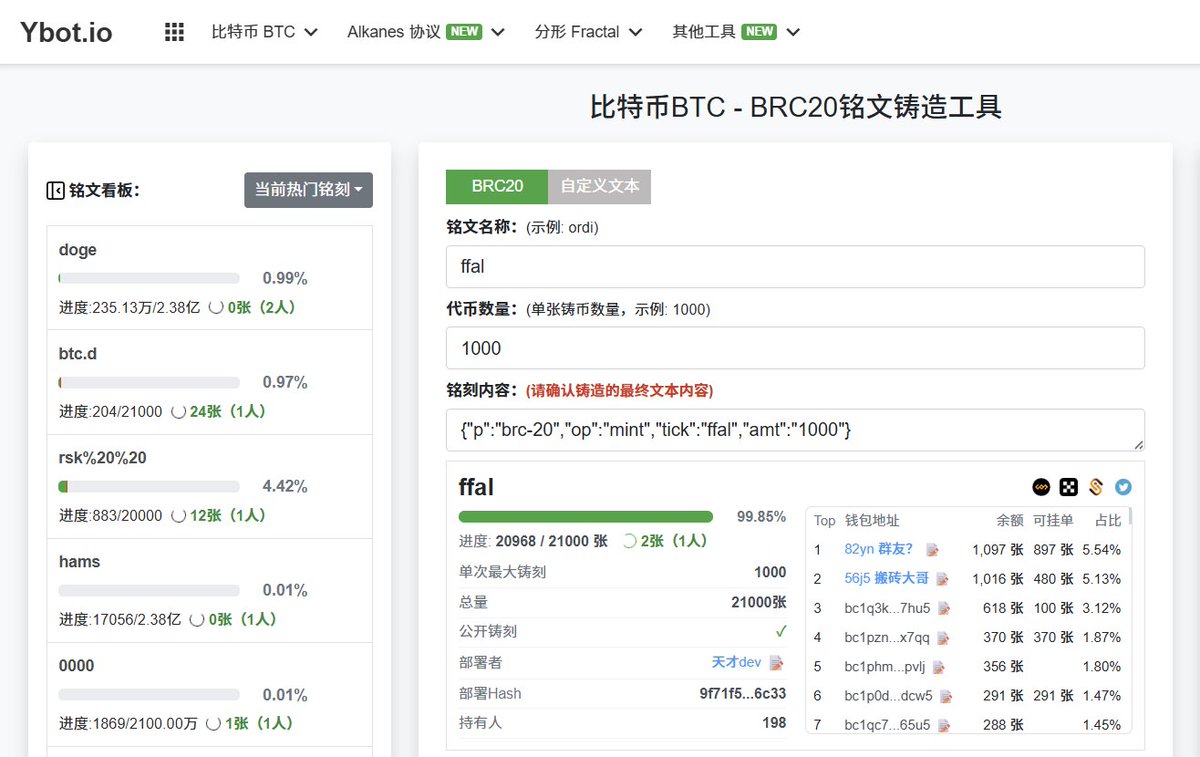Viewport: 1200px width, 757px height.
Task: Click the note icon beside bc1q3k...7hu5
Action: click(943, 608)
